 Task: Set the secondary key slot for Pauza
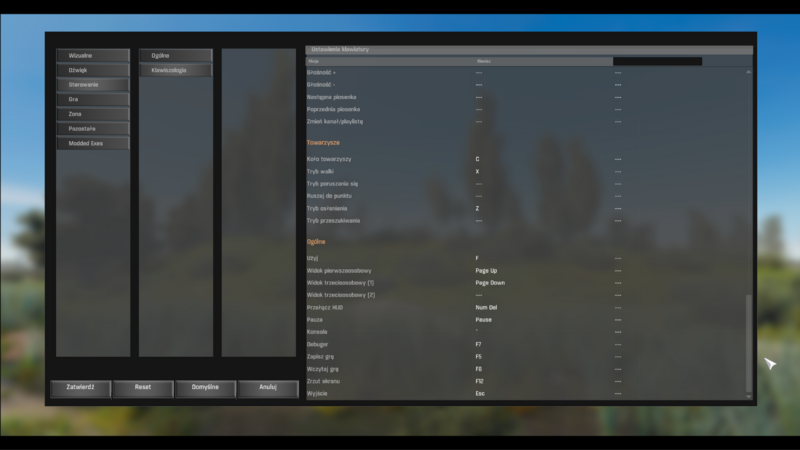pyautogui.click(x=619, y=320)
